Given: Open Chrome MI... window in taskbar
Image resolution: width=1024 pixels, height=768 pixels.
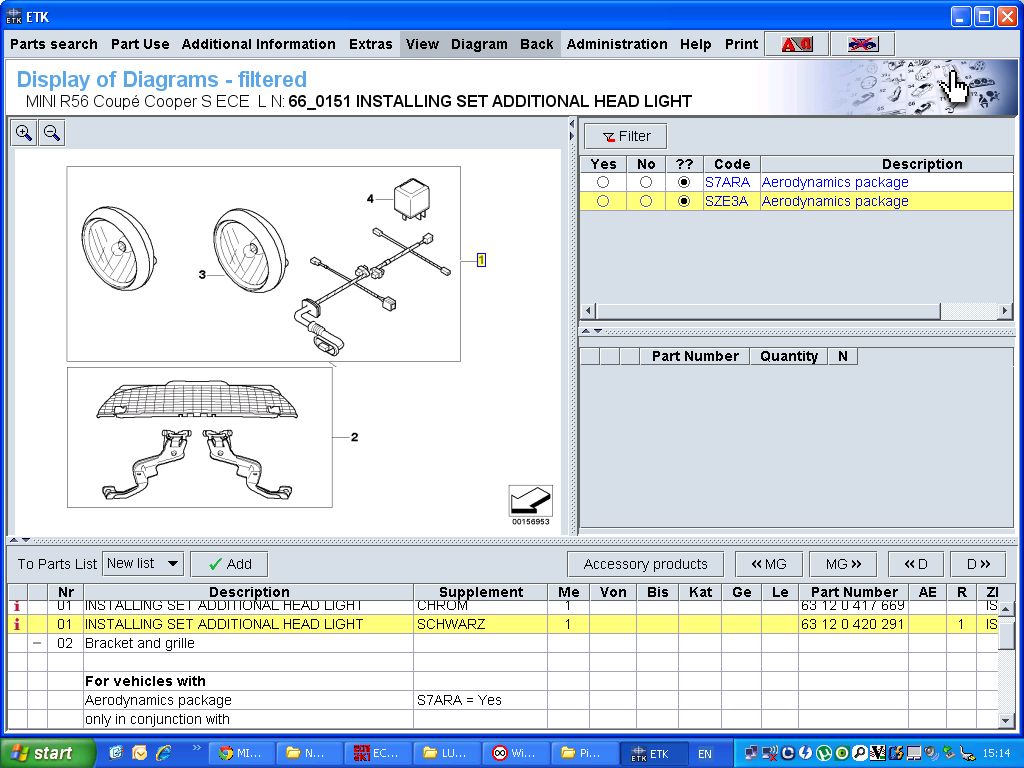Looking at the screenshot, I should (239, 753).
